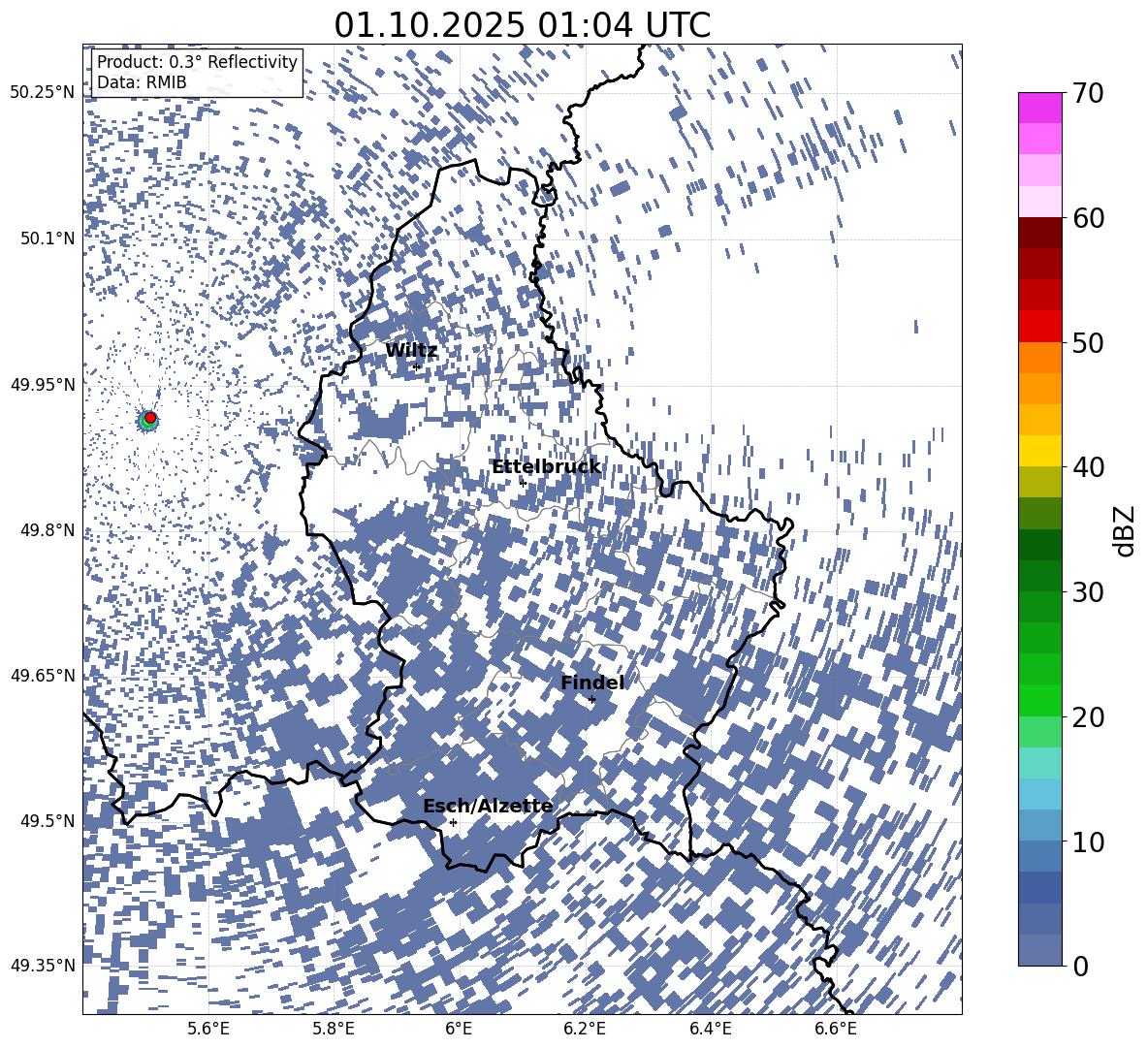Click the dBZ colorbar axis title
Image resolution: width=1148 pixels, height=1048 pixels.
tap(1126, 530)
